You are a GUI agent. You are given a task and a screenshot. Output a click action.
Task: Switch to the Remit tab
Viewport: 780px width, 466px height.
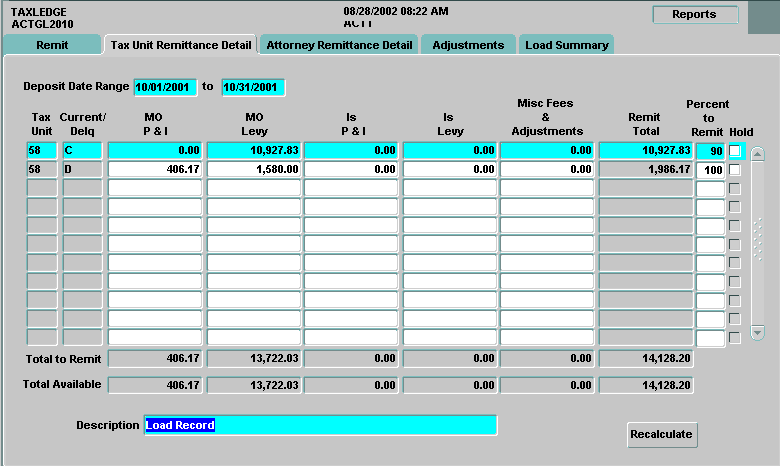click(52, 45)
